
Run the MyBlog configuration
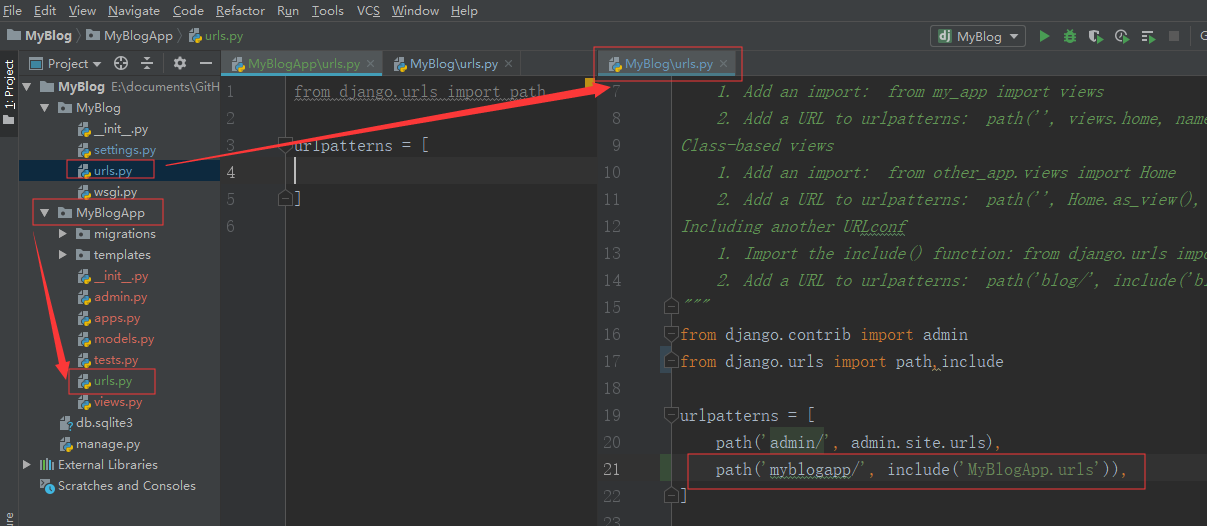click(x=1044, y=36)
